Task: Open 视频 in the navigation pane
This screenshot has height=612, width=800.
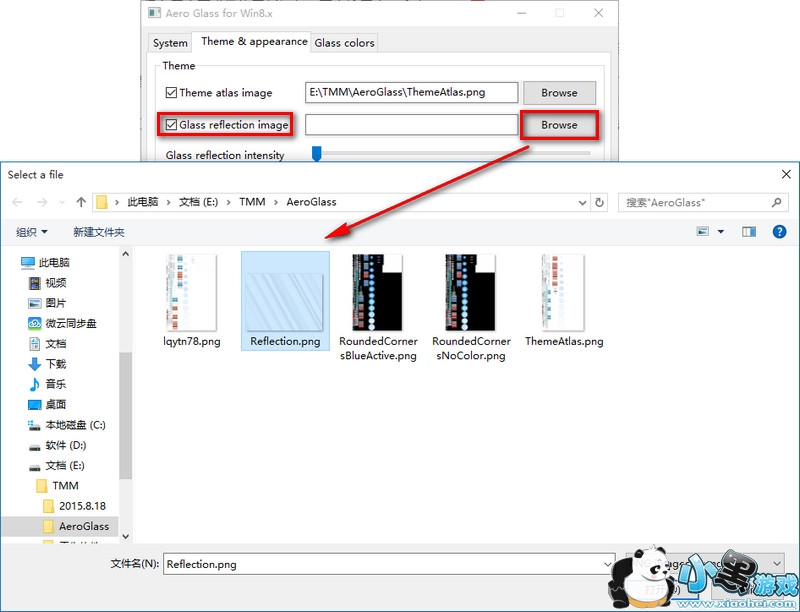Action: 47,283
